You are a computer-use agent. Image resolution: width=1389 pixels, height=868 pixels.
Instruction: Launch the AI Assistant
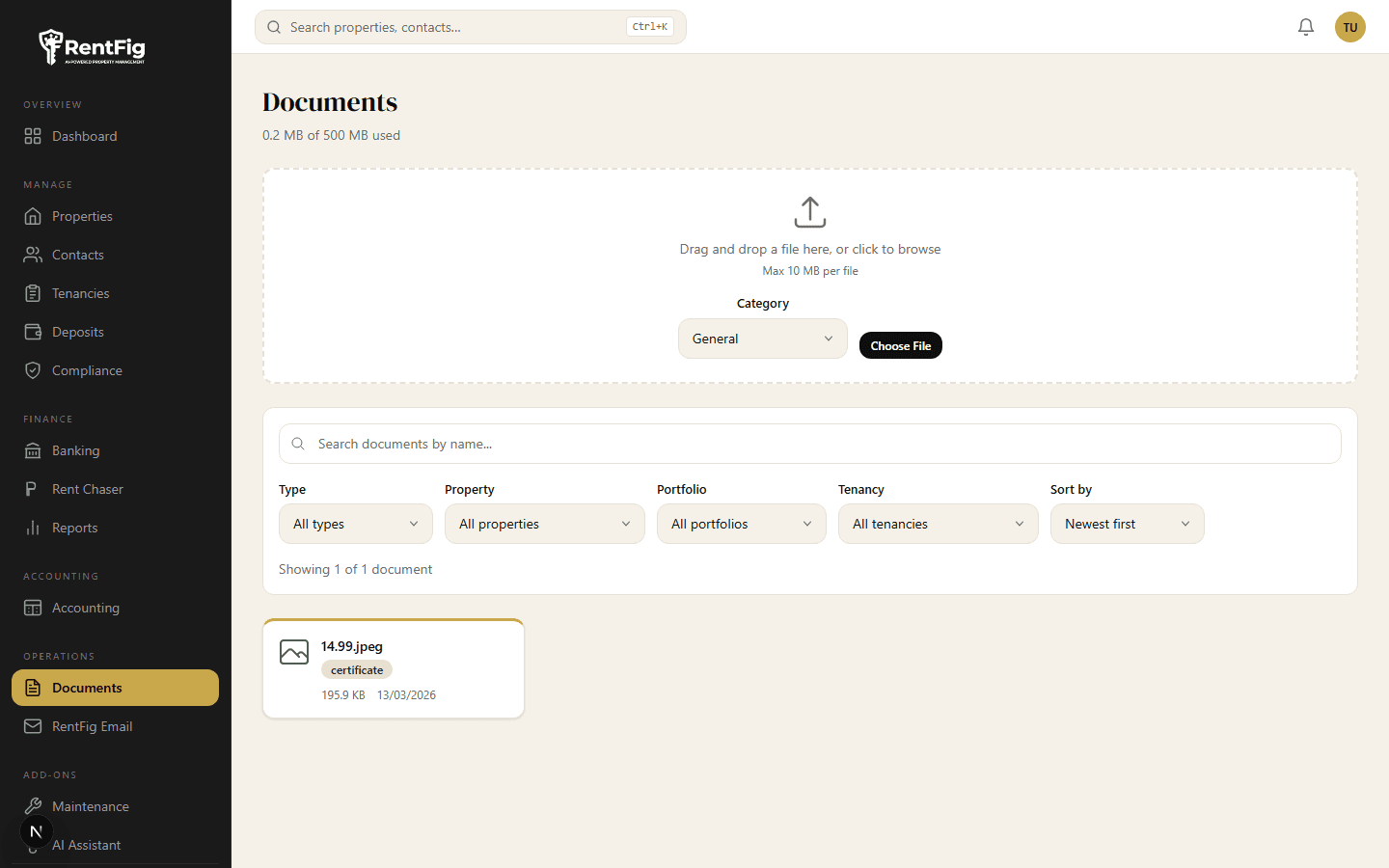86,845
